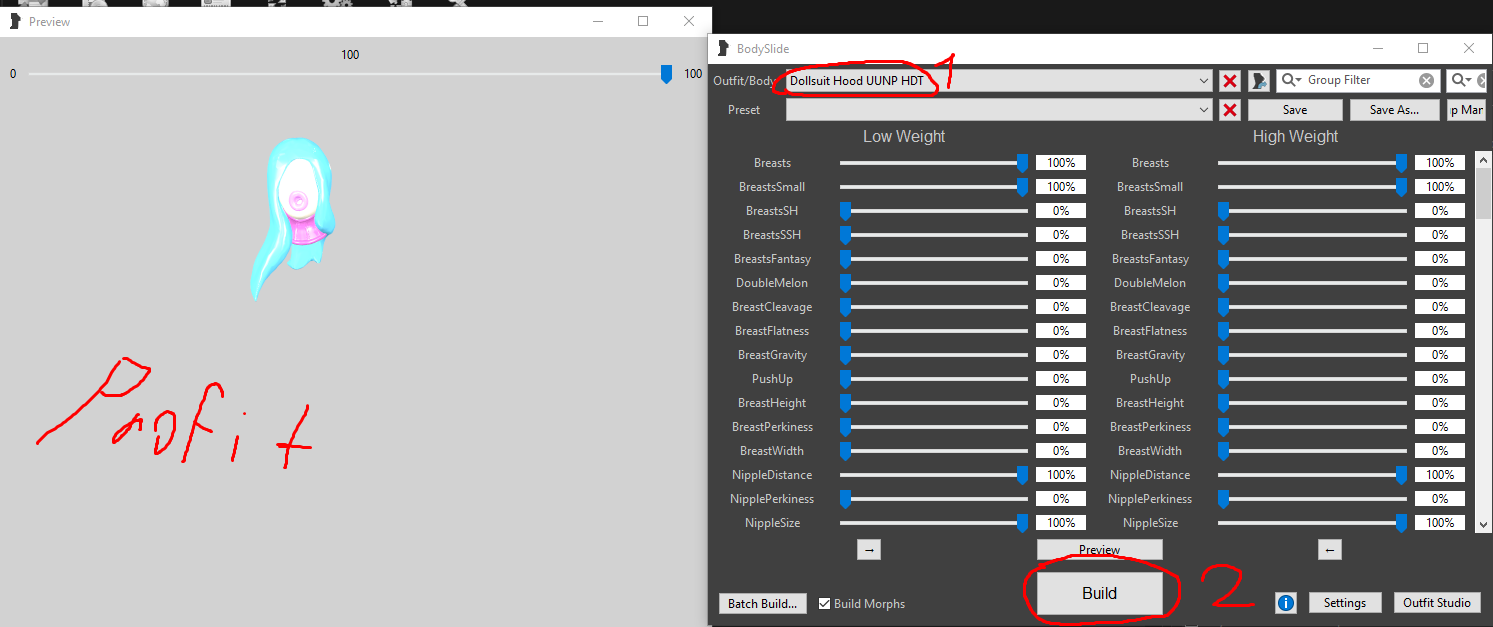Click the BodySlide window title icon

click(723, 48)
